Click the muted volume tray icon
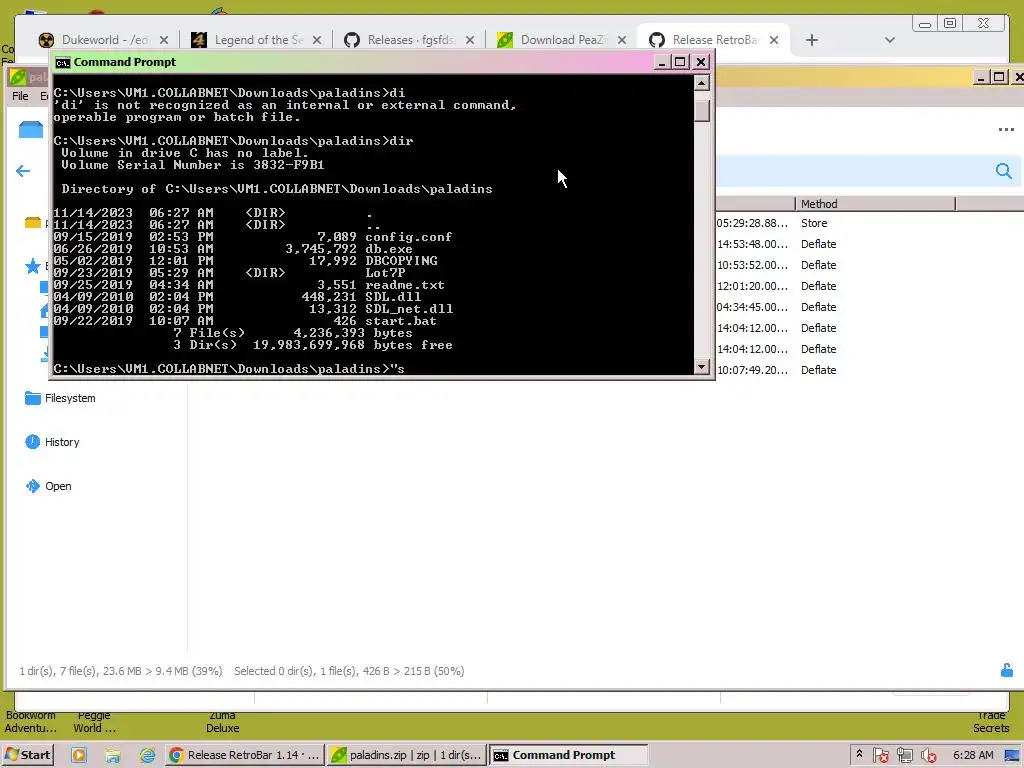 pyautogui.click(x=928, y=755)
